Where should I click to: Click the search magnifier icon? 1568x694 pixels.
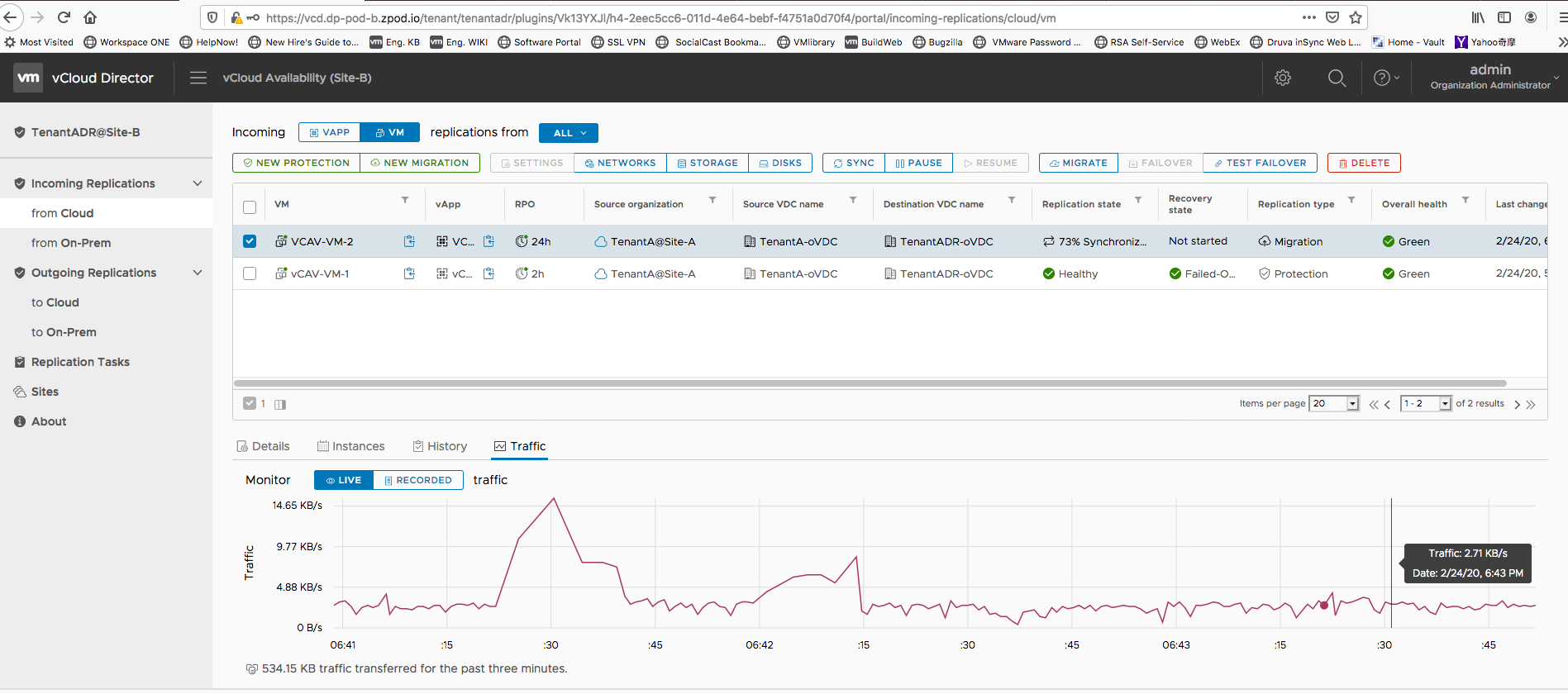tap(1337, 78)
